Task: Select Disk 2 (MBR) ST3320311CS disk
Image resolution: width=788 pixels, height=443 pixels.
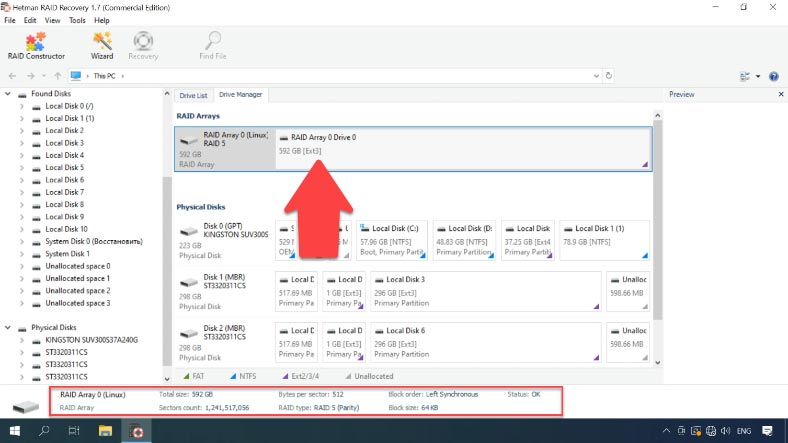Action: 224,343
